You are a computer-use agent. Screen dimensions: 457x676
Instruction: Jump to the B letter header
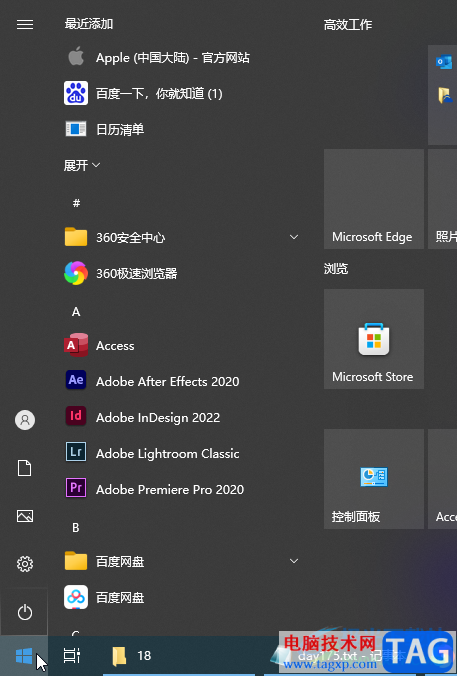click(76, 527)
